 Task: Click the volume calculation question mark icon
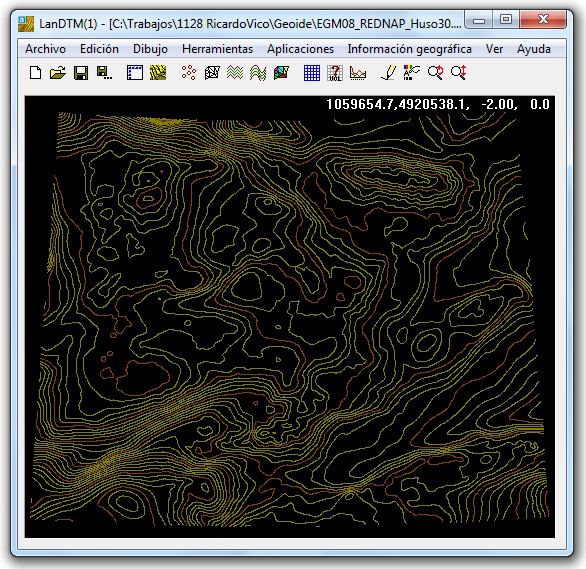coord(335,73)
